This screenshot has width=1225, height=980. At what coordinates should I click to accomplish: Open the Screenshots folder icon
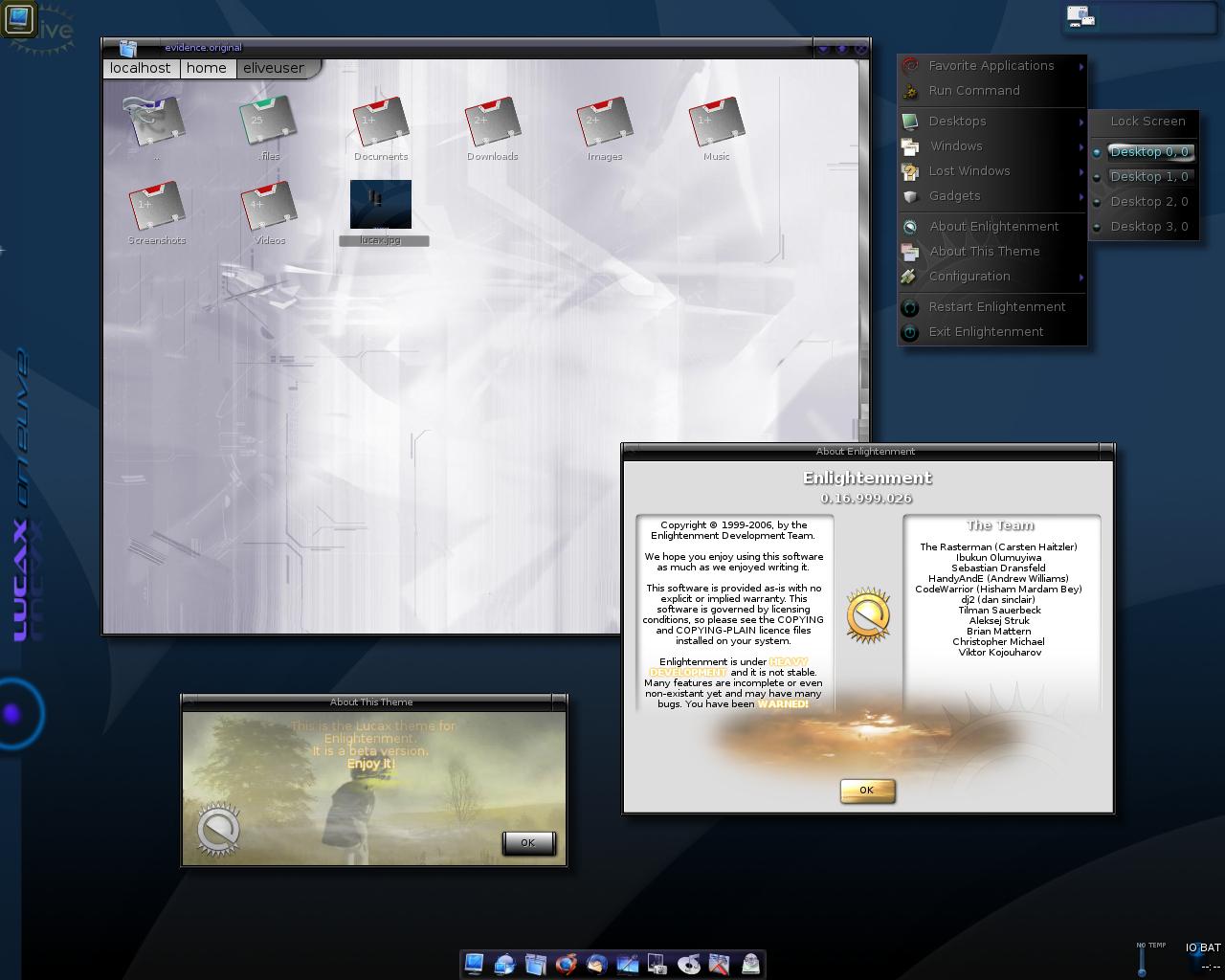point(157,207)
